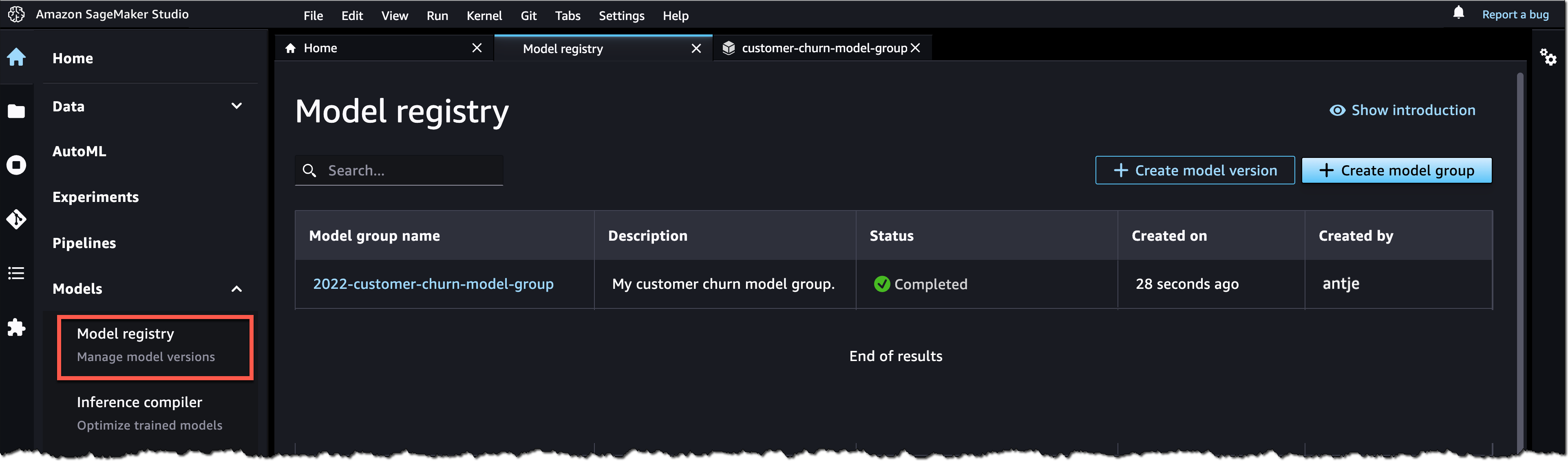Toggle Show introduction eye link
Screen dimensions: 1568x461
click(1402, 110)
